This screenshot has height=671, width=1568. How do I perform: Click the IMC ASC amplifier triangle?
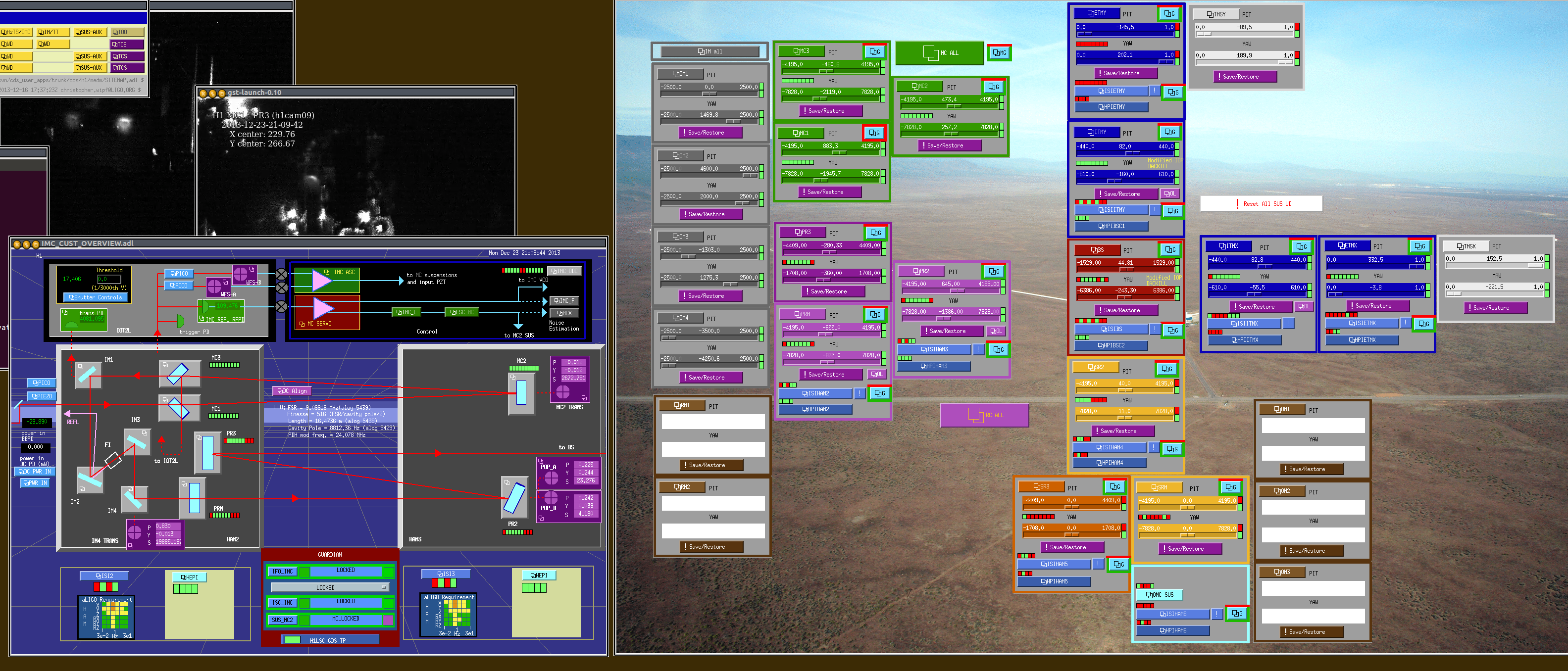(x=323, y=280)
